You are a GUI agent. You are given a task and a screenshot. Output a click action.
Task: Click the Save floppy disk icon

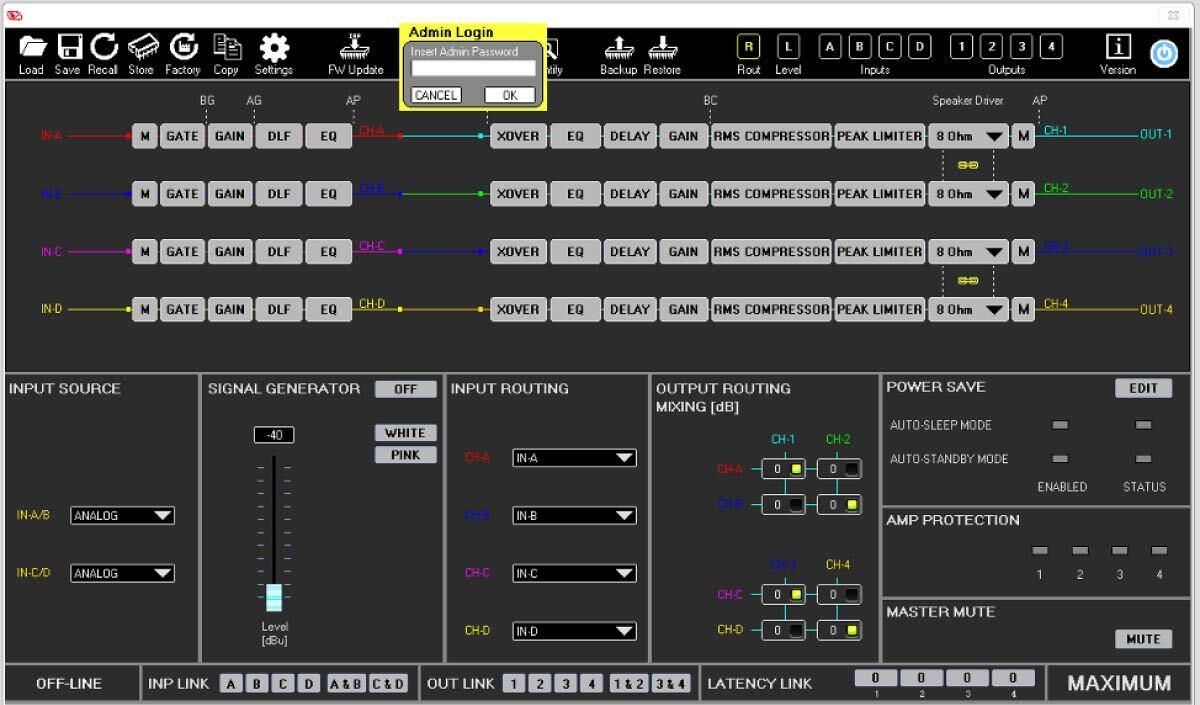click(x=68, y=48)
